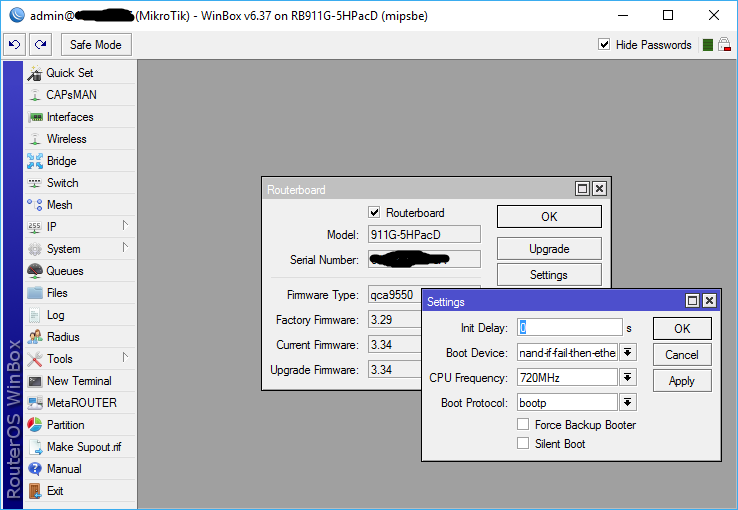Image resolution: width=738 pixels, height=510 pixels.
Task: Click OK in the Settings dialog
Action: [682, 328]
